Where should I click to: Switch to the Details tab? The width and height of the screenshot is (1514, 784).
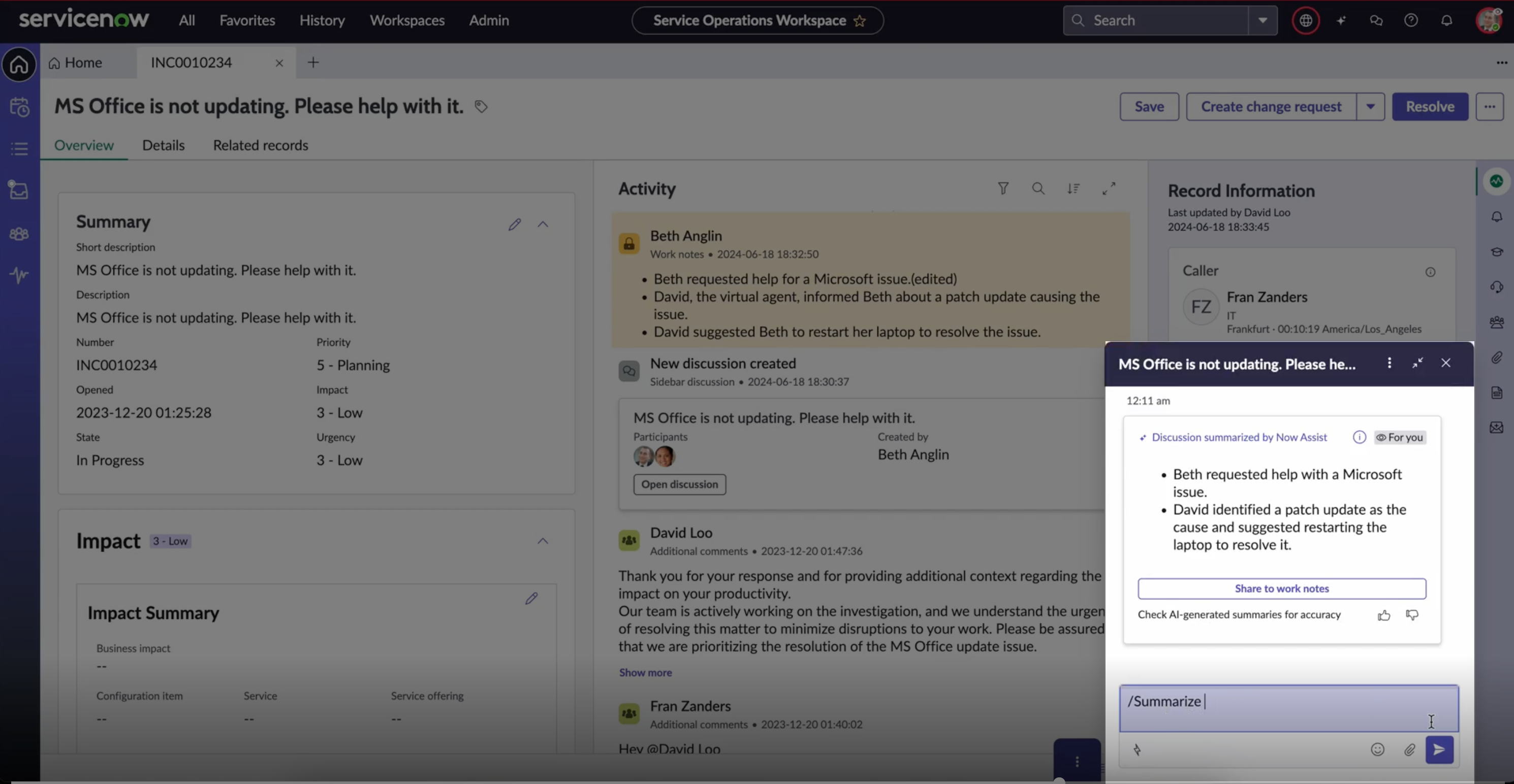164,145
